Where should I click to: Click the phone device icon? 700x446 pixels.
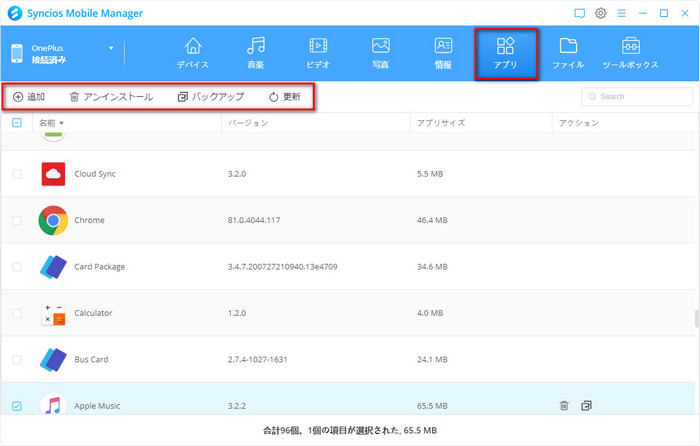[x=17, y=54]
